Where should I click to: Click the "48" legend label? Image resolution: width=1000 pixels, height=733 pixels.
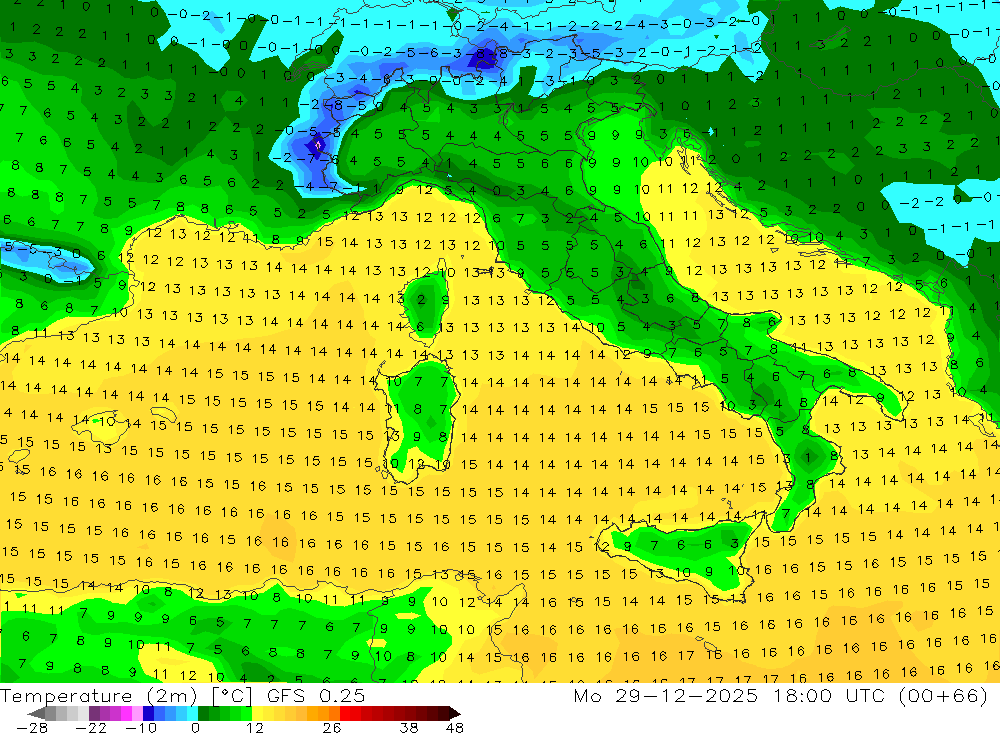455,727
